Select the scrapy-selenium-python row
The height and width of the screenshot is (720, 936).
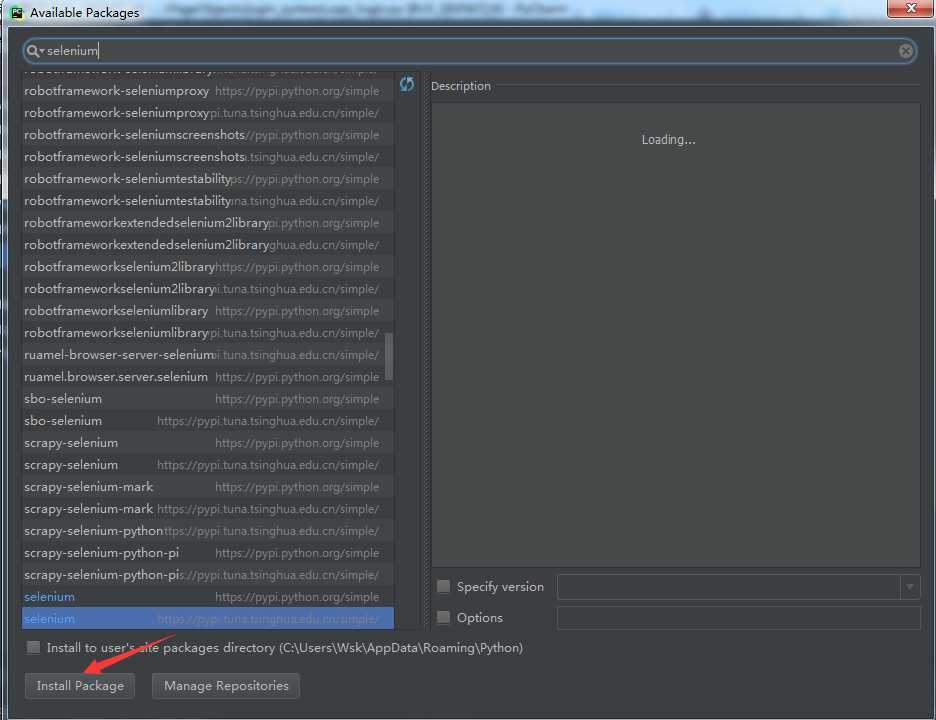[x=208, y=531]
